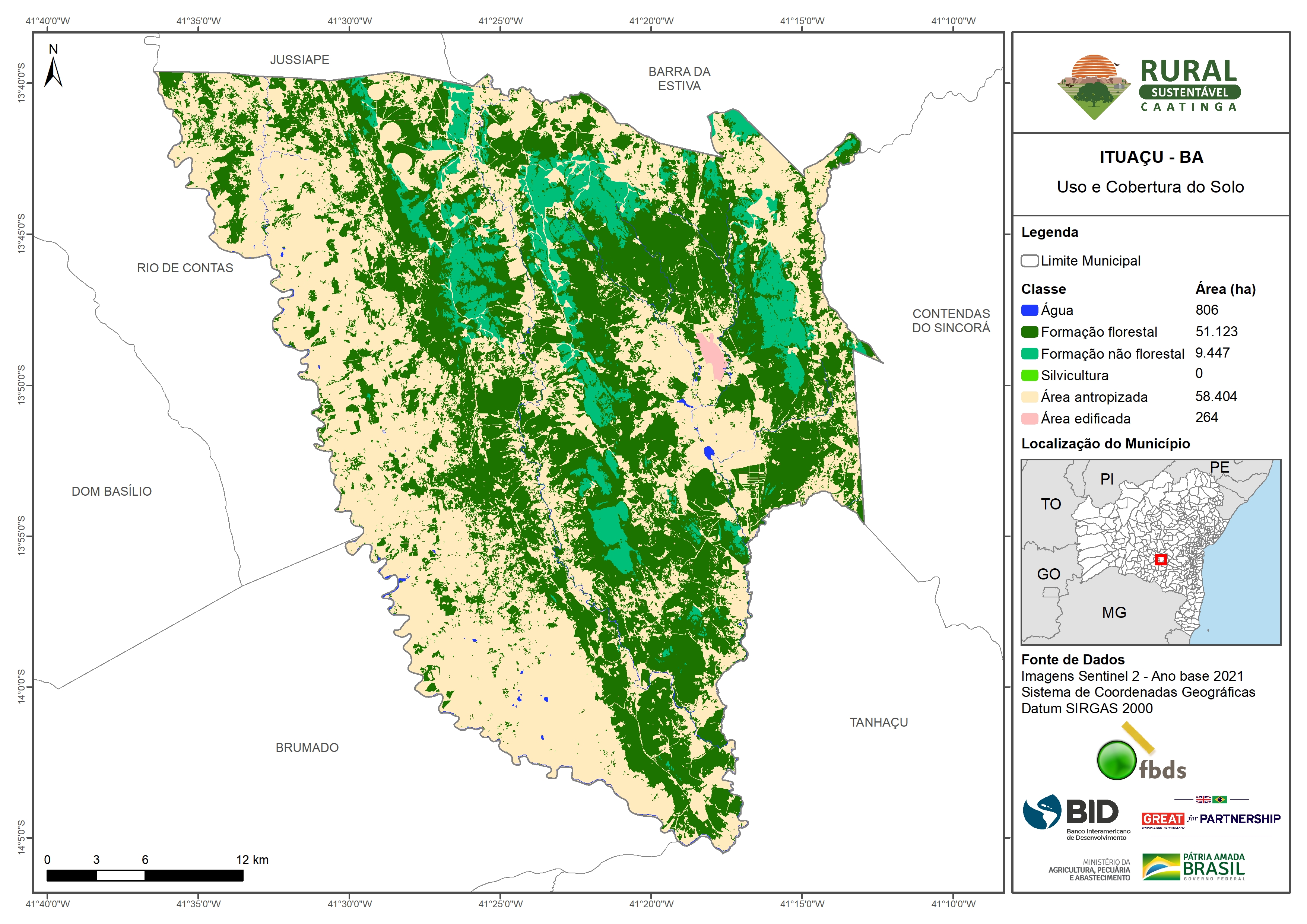This screenshot has width=1307, height=924.
Task: Click the fbds green sphere logo
Action: point(1116,760)
